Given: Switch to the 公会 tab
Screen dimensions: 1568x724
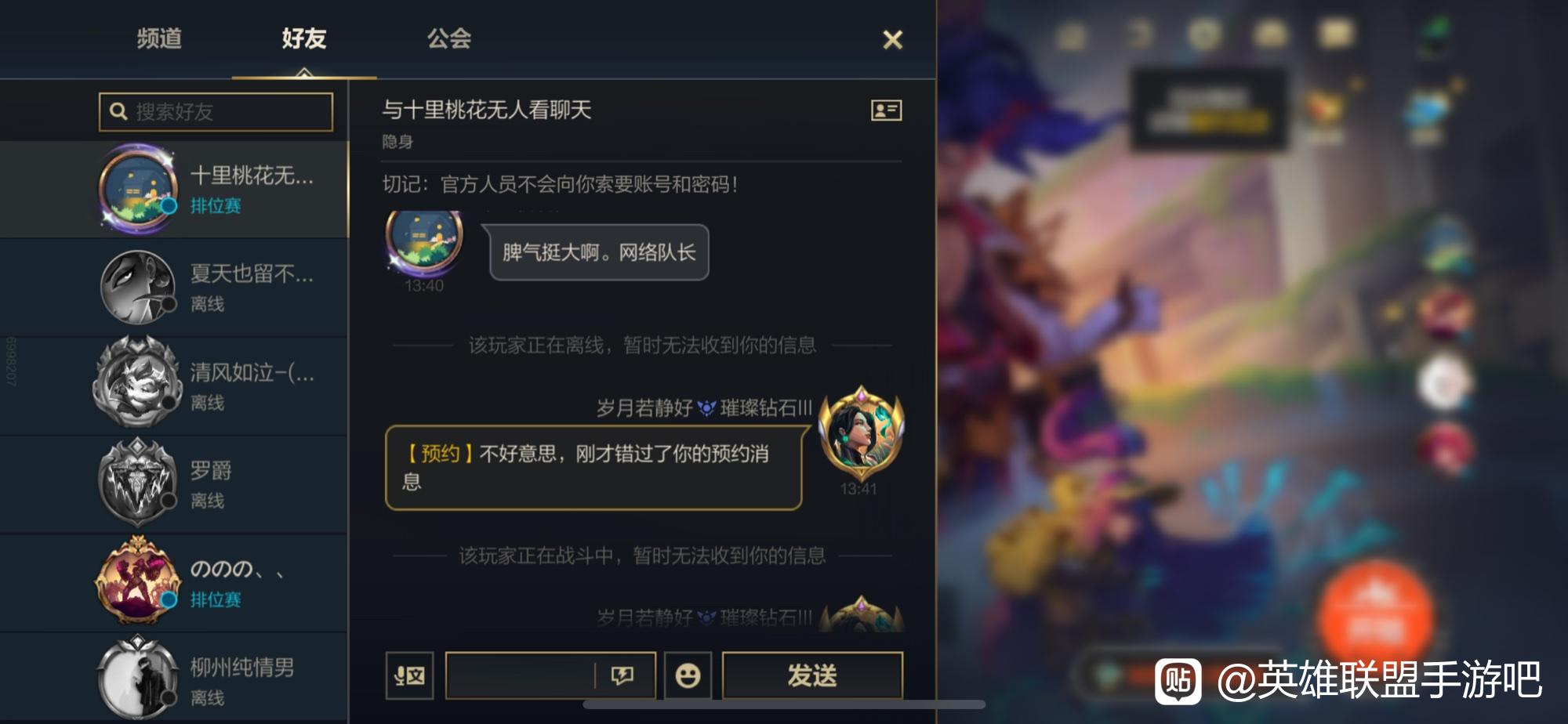Looking at the screenshot, I should pyautogui.click(x=448, y=38).
